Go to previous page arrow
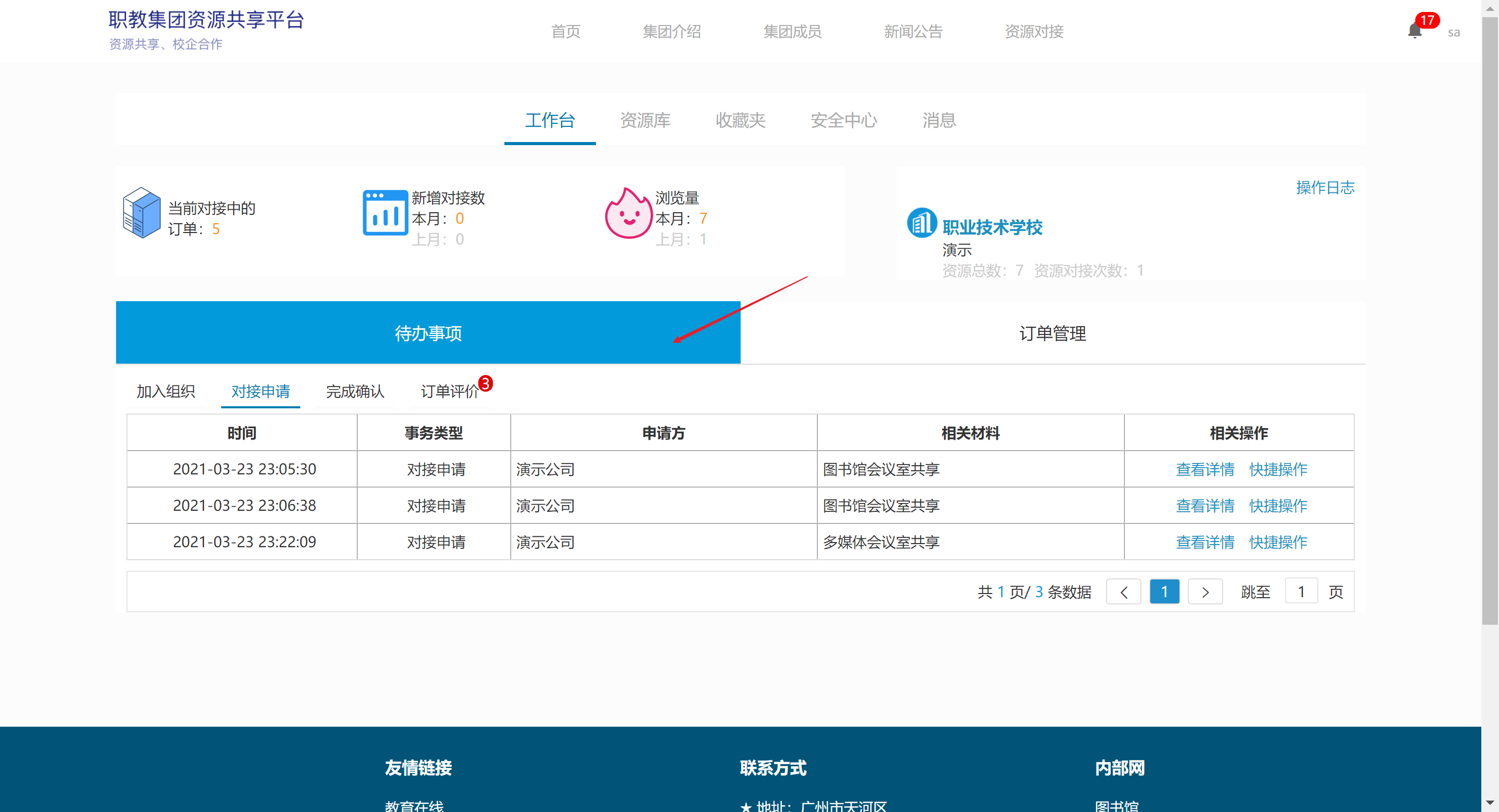 (1123, 592)
